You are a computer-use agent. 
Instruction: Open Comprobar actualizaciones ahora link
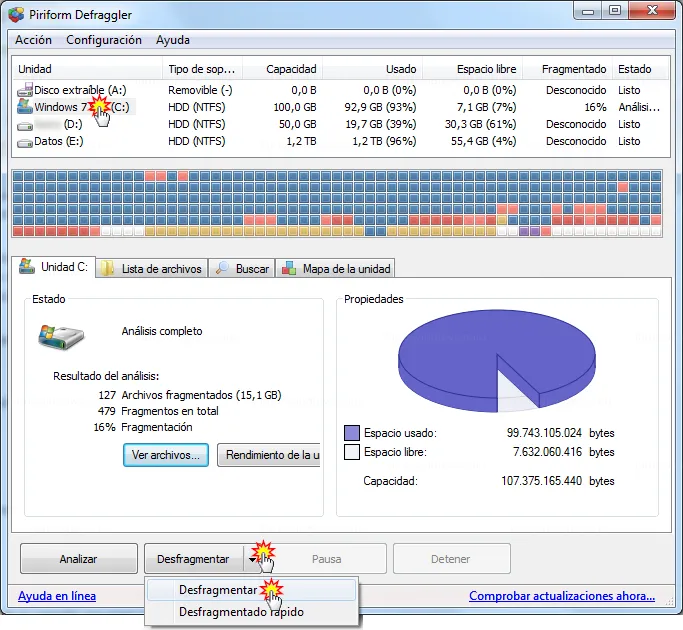click(562, 596)
